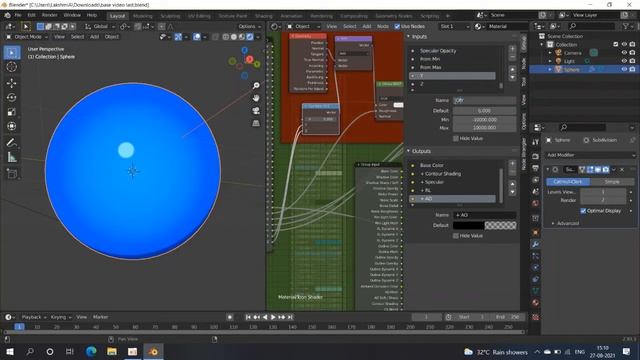Switch viewport to wireframe shading
This screenshot has width=640, height=360.
[x=226, y=37]
